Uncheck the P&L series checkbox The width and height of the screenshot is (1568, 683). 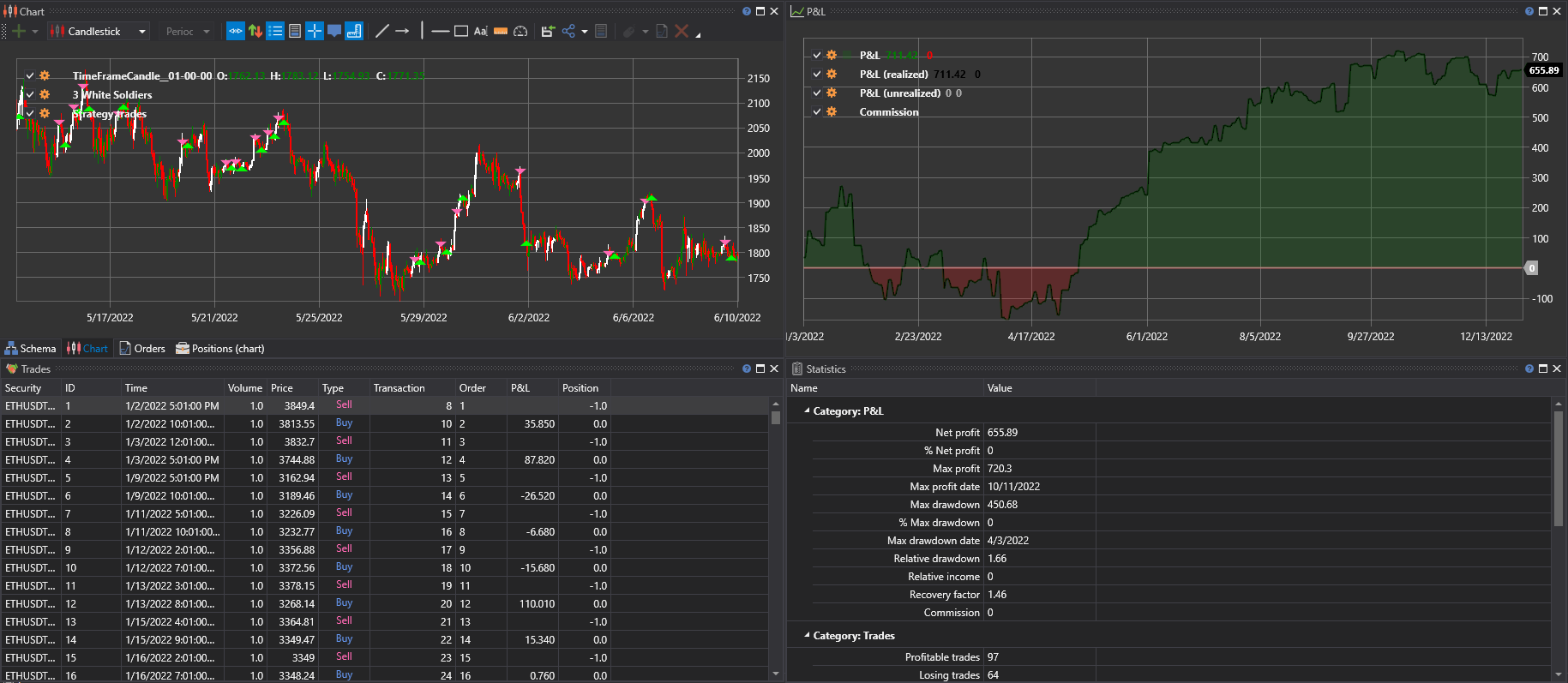(x=817, y=55)
